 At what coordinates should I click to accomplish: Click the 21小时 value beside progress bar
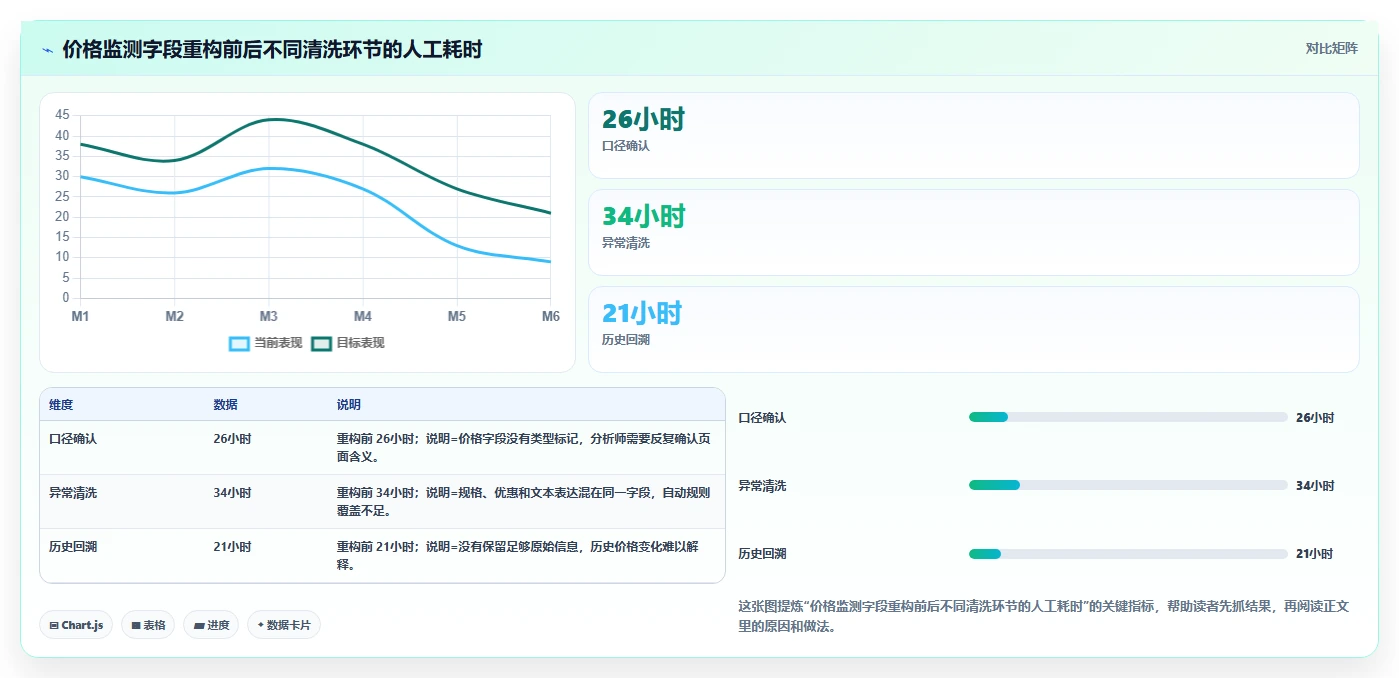pos(1315,554)
